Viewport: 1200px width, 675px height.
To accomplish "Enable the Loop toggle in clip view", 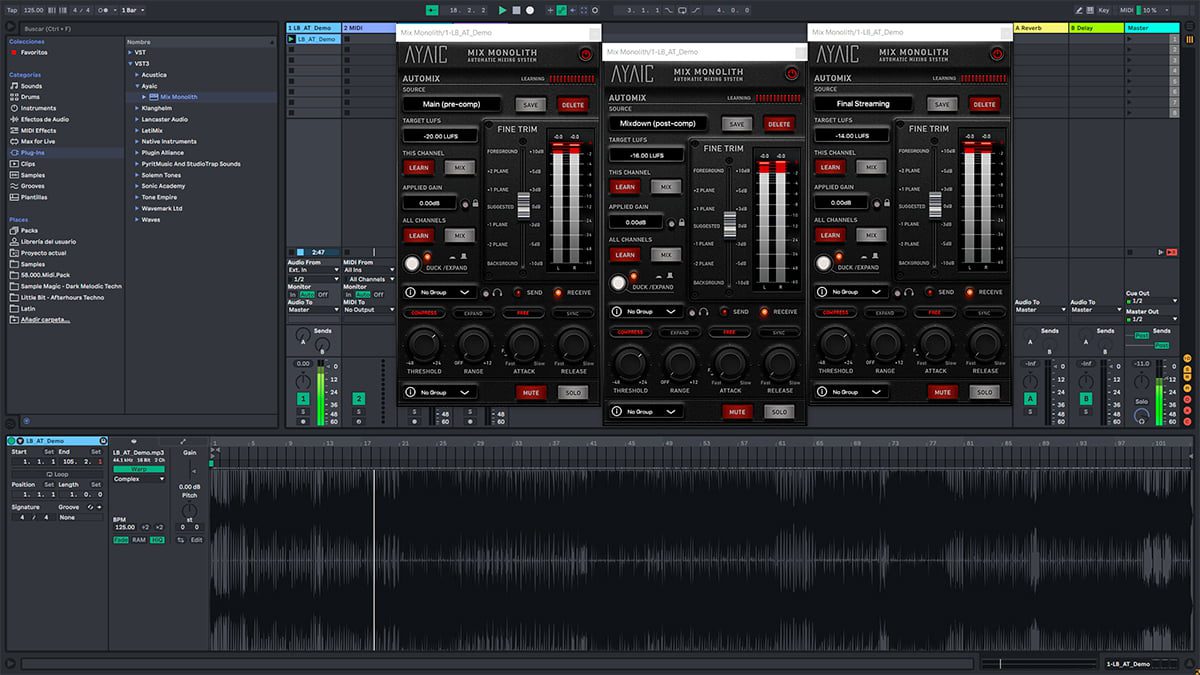I will 57,474.
